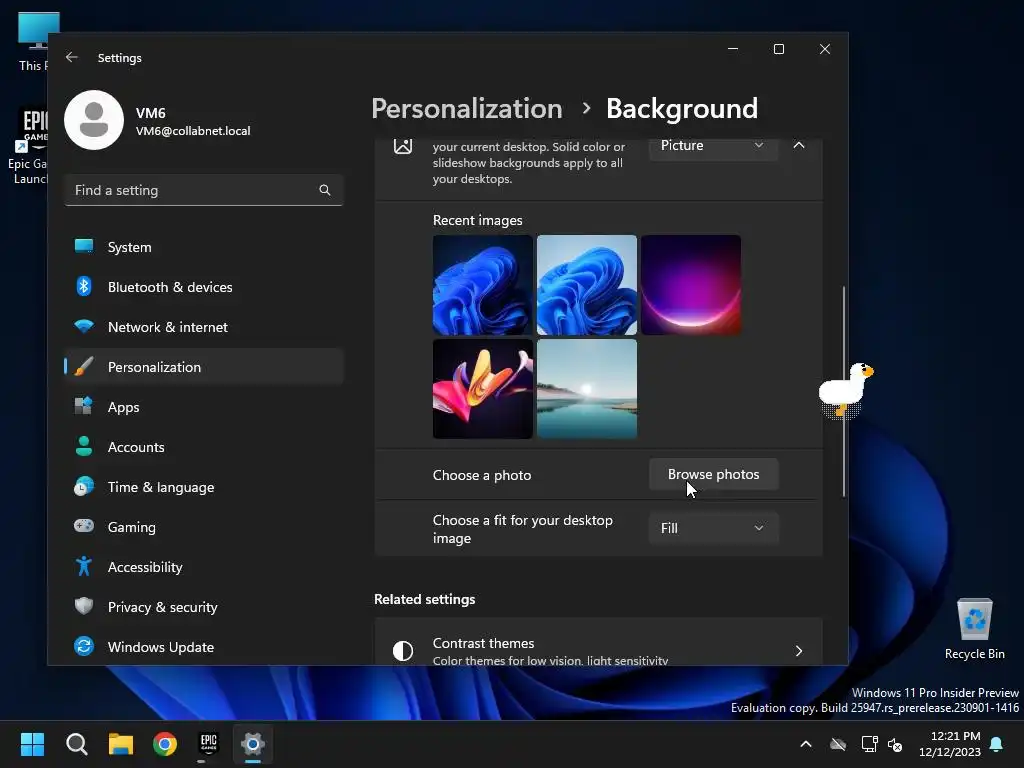Click the OneDrive cloud tray icon
The width and height of the screenshot is (1024, 768).
(x=838, y=744)
